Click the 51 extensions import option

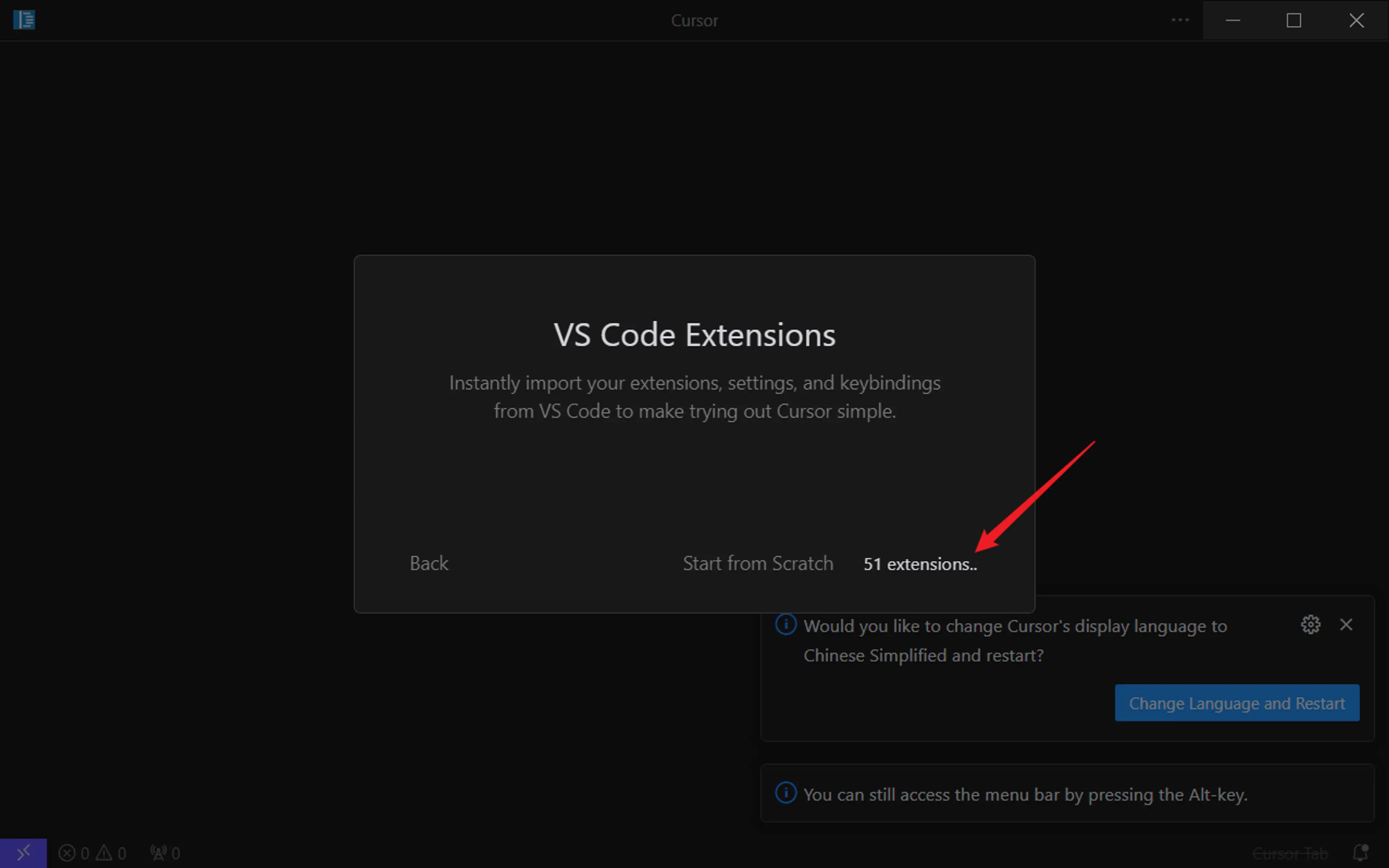[x=919, y=564]
